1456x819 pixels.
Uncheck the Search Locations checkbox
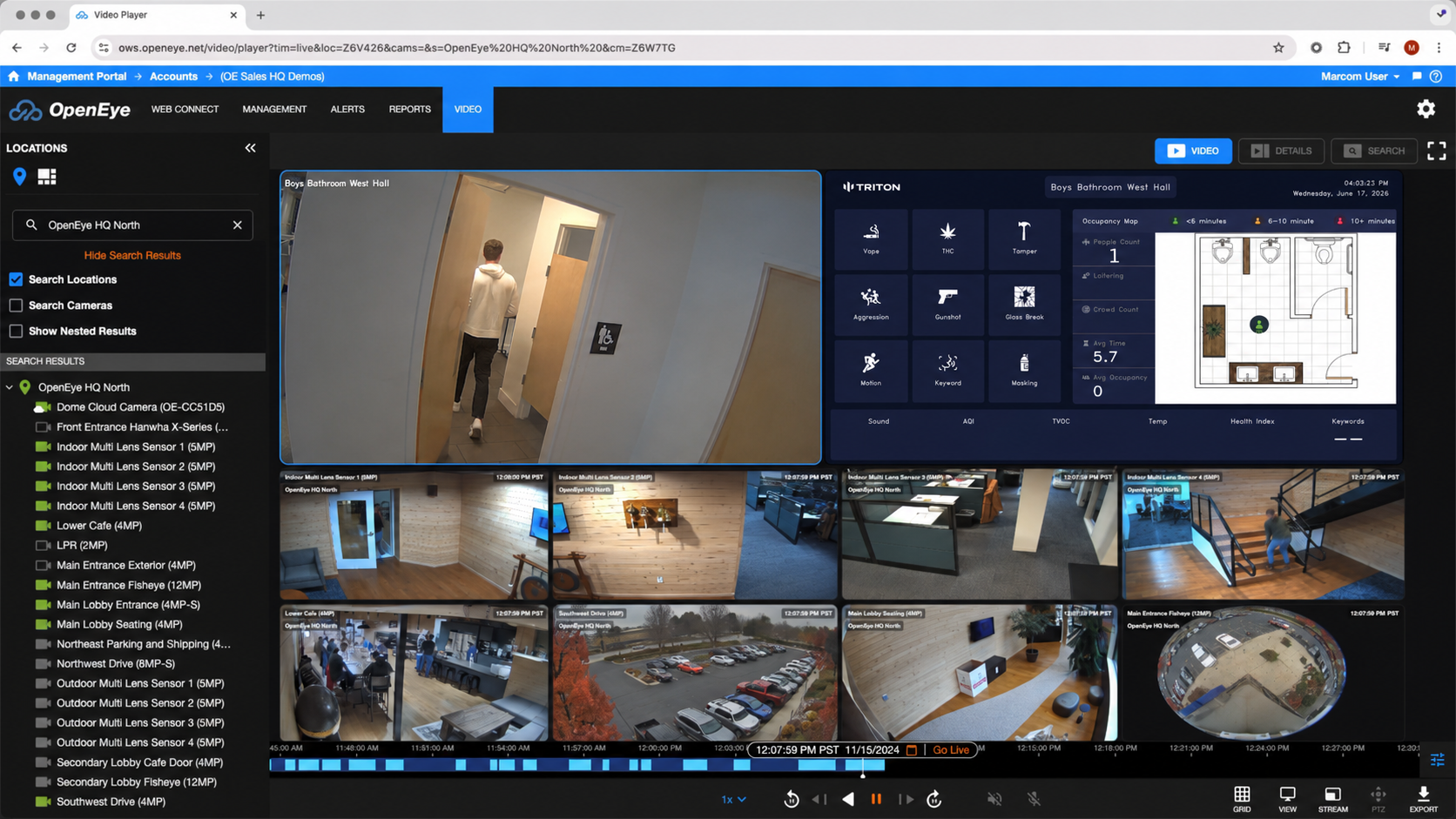click(x=16, y=279)
